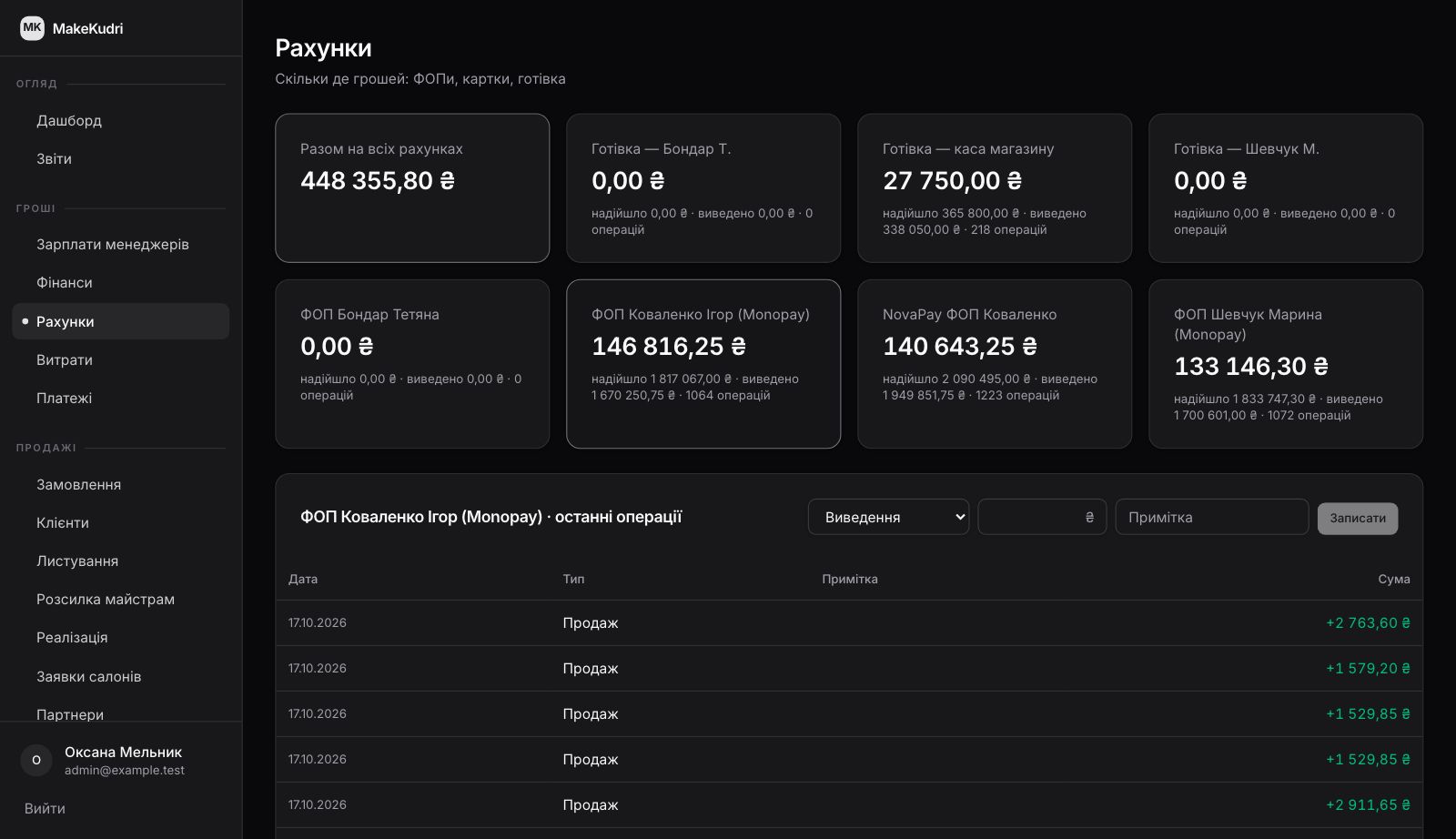Click the Вийти logout link
This screenshot has height=839, width=1456.
pos(45,808)
